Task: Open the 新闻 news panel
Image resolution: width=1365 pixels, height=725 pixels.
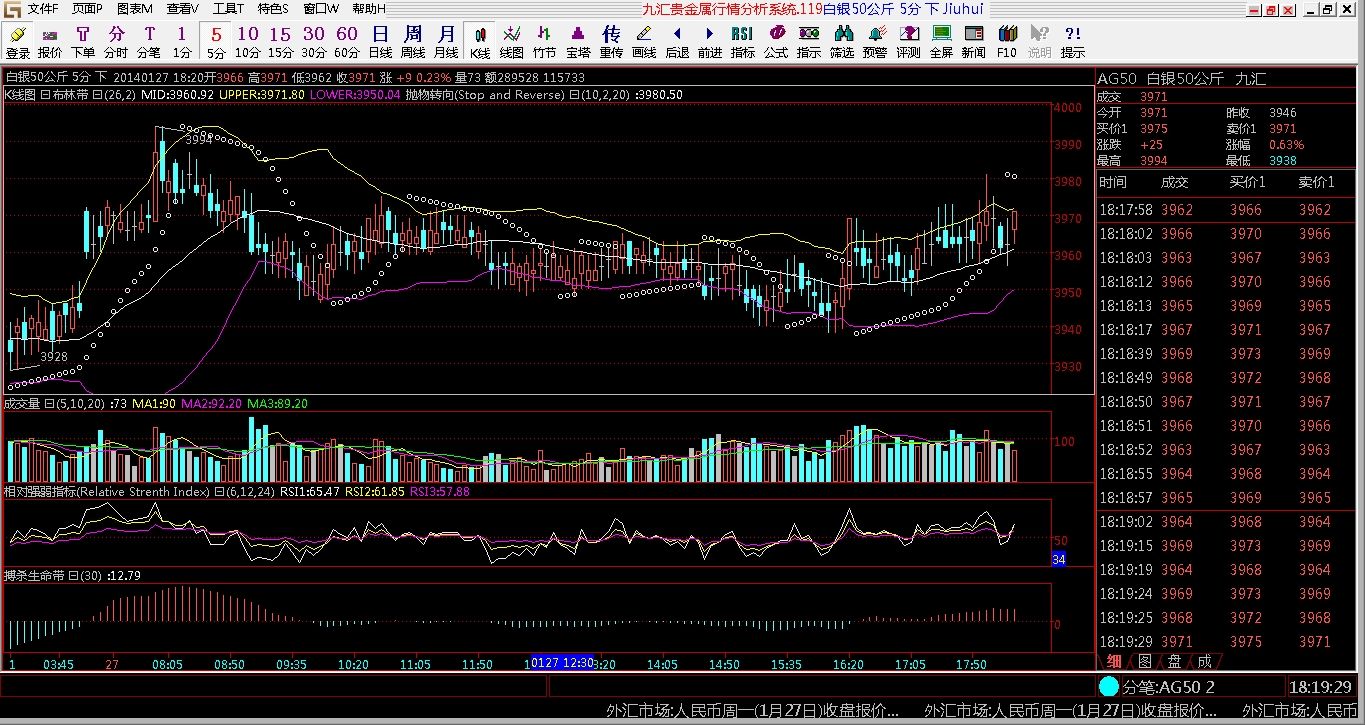Action: coord(974,42)
